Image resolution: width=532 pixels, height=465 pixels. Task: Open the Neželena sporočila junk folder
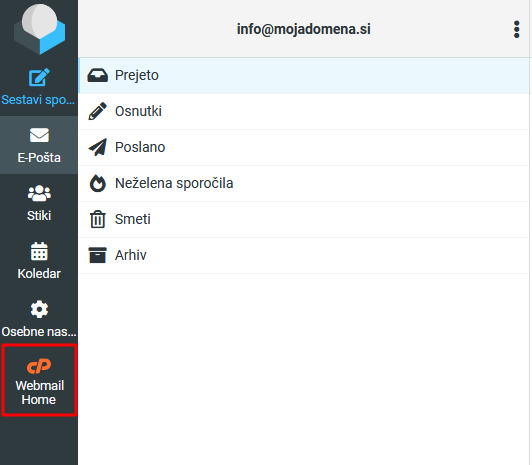click(304, 183)
